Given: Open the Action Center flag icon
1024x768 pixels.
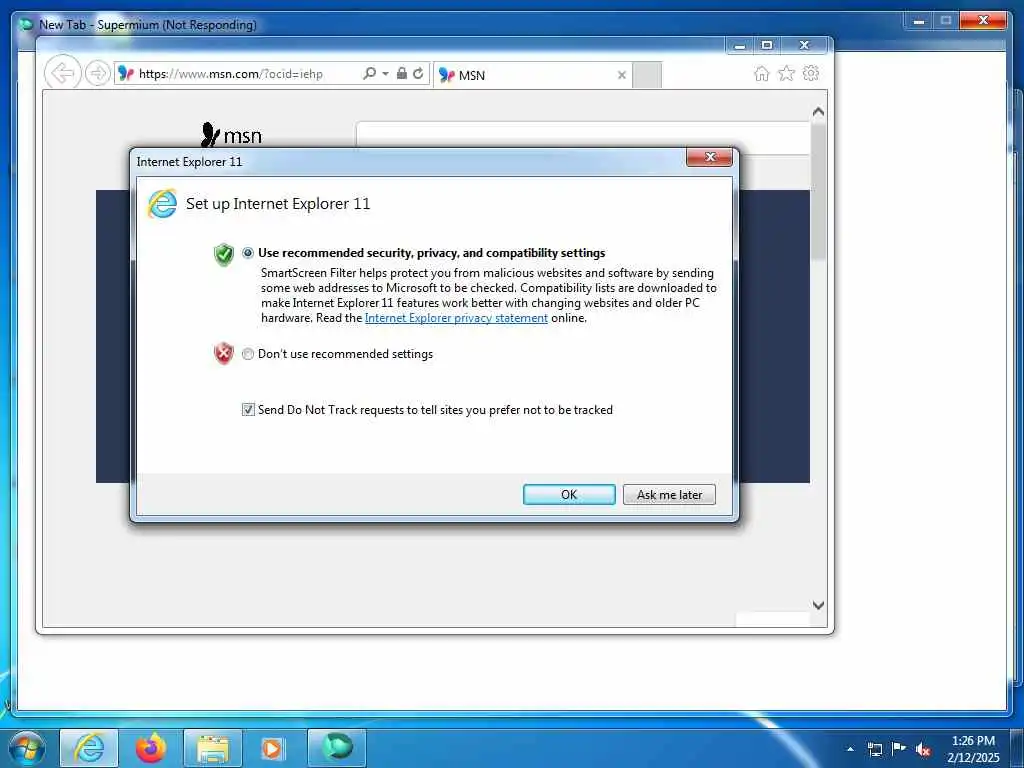Looking at the screenshot, I should coord(899,749).
